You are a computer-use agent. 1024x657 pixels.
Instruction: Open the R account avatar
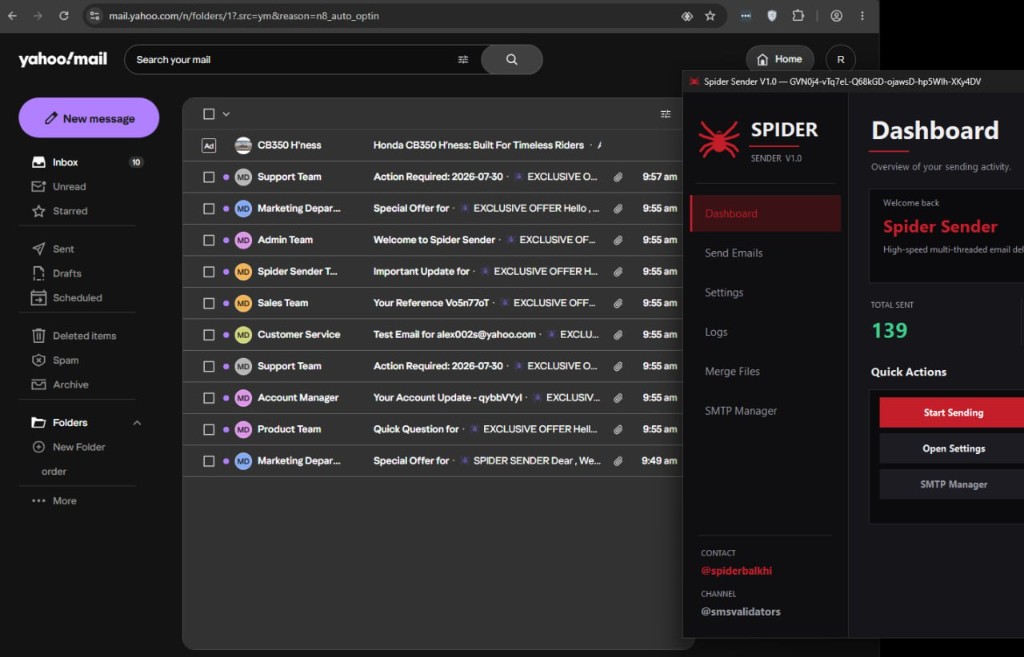(840, 59)
